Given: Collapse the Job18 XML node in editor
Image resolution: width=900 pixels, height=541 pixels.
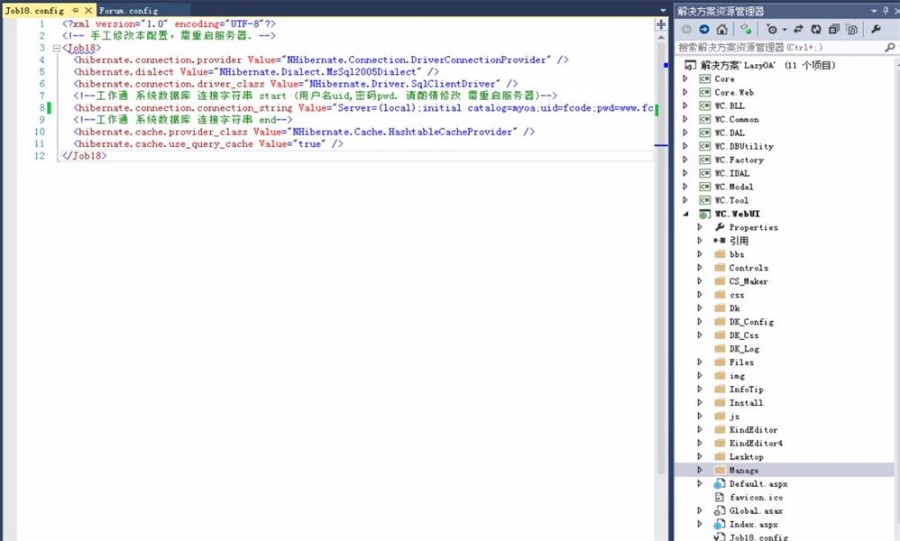Looking at the screenshot, I should 55,48.
